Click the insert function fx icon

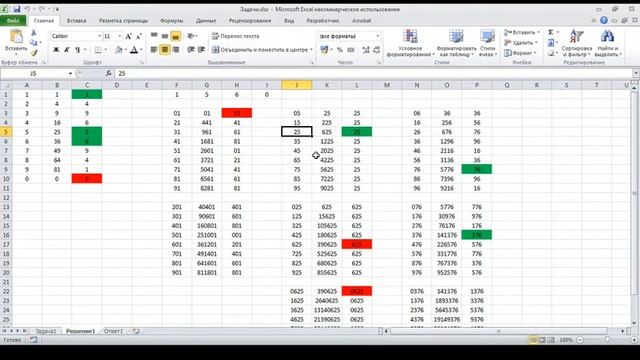point(109,73)
